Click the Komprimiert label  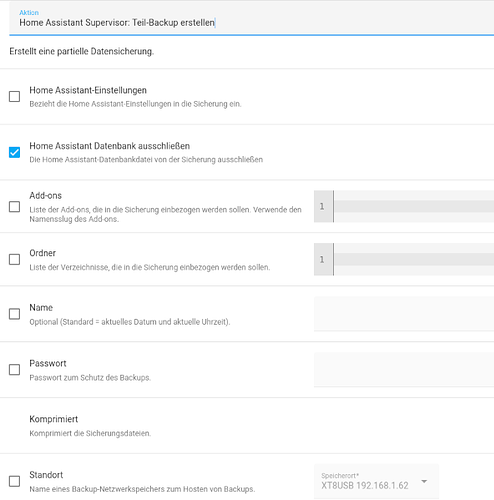pos(54,419)
